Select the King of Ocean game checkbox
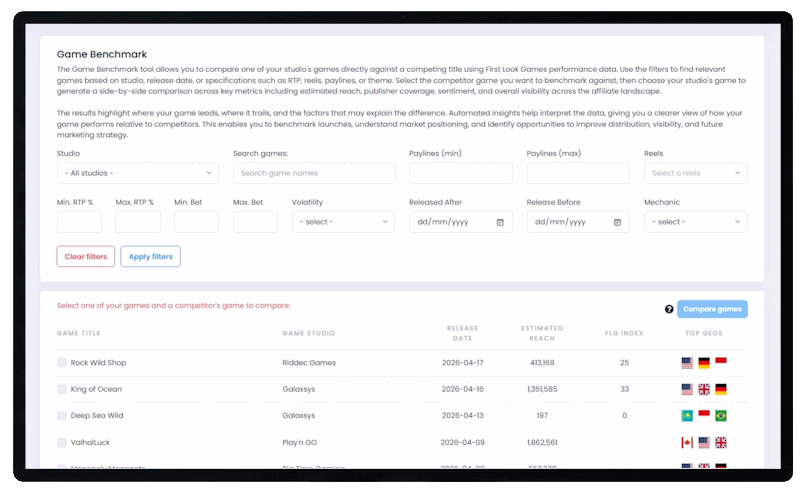The width and height of the screenshot is (802, 499). [x=62, y=389]
